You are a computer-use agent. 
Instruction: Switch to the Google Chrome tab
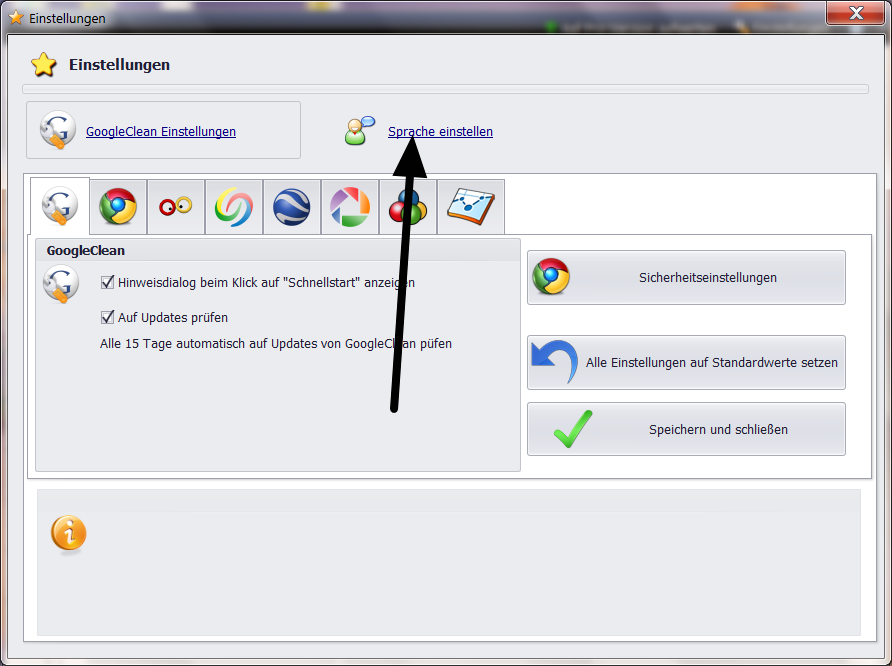pyautogui.click(x=118, y=206)
